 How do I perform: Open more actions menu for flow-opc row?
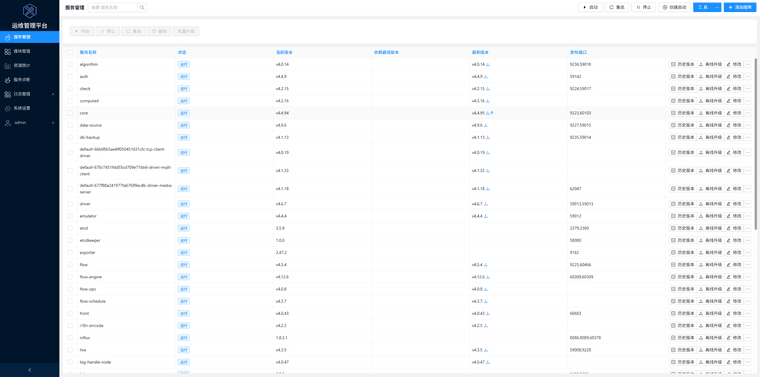(747, 289)
